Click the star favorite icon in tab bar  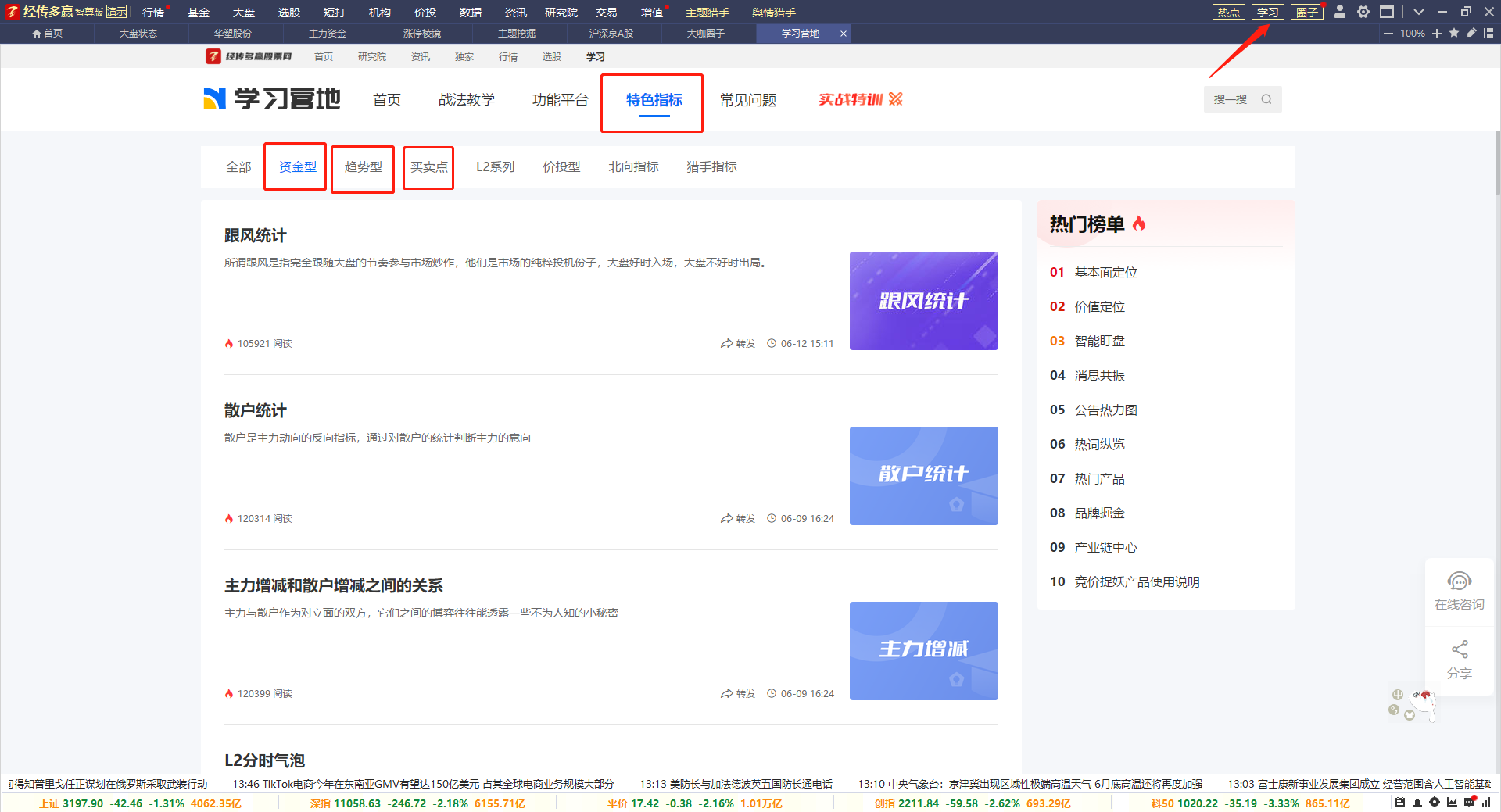coord(1454,33)
